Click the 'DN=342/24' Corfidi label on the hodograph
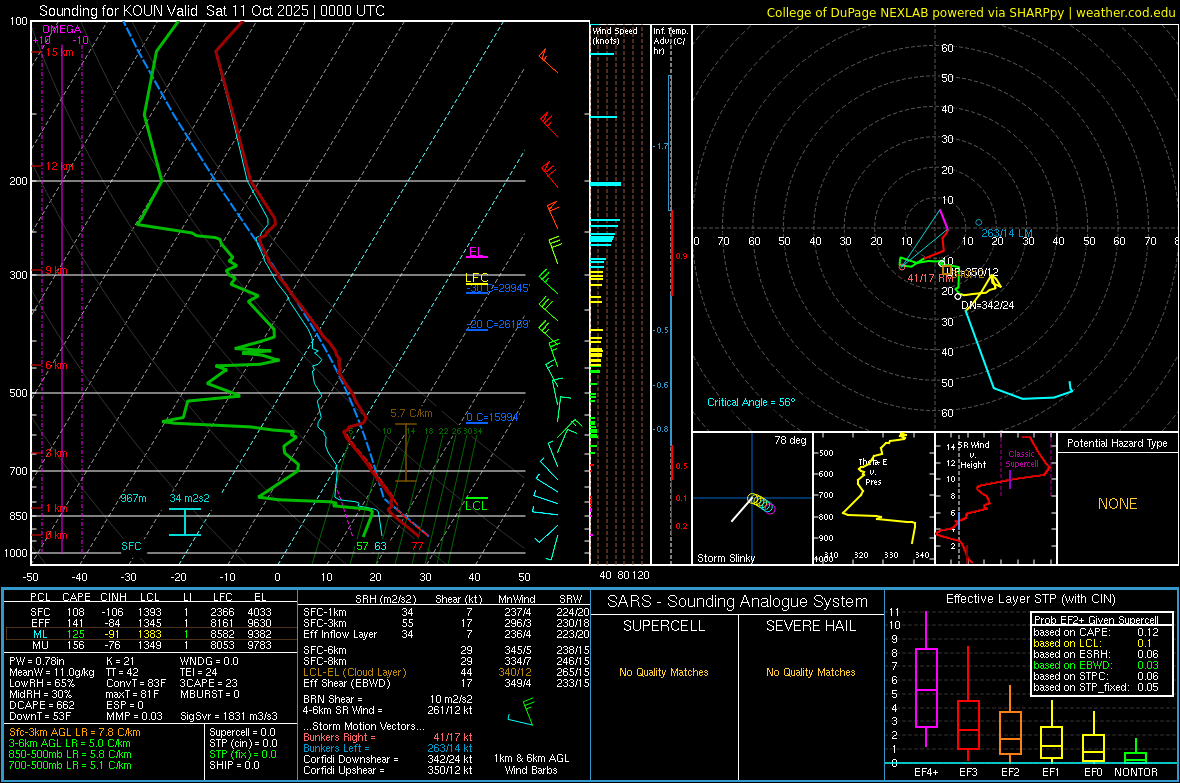The height and width of the screenshot is (783, 1180). (987, 305)
